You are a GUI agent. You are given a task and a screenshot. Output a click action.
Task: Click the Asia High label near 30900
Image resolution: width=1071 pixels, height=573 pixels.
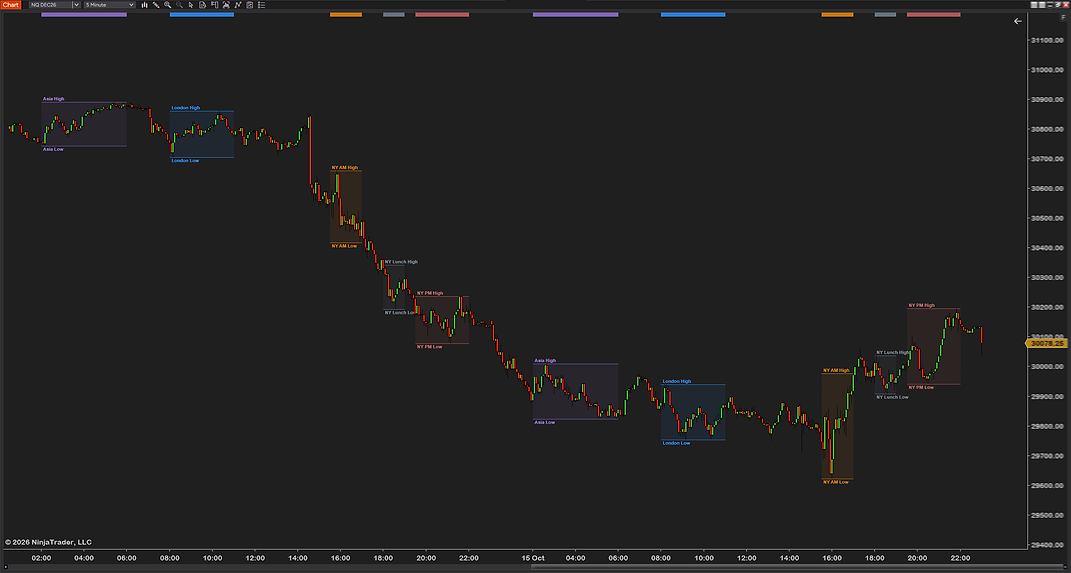click(53, 99)
